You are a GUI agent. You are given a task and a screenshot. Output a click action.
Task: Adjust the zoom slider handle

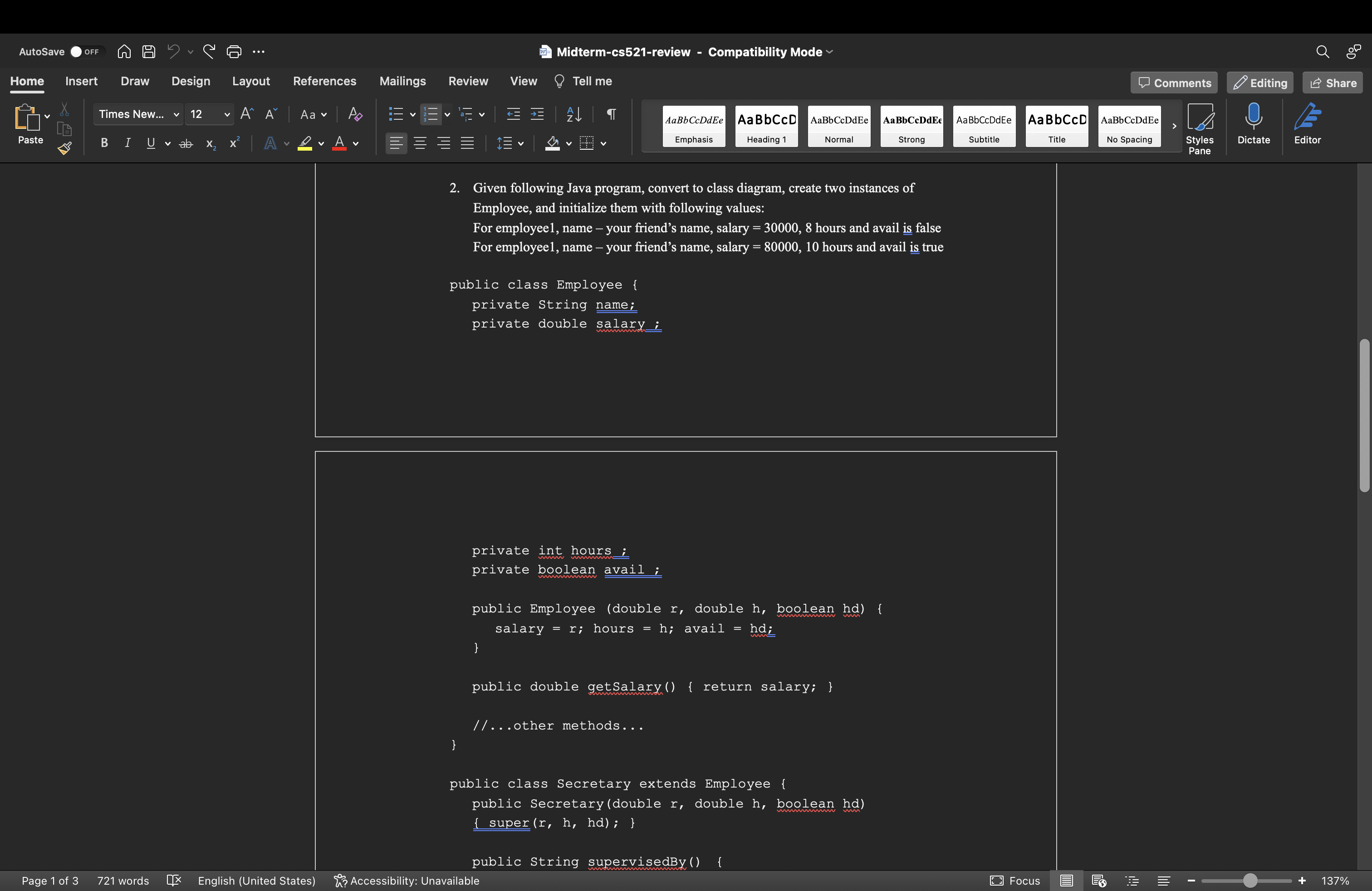1249,881
